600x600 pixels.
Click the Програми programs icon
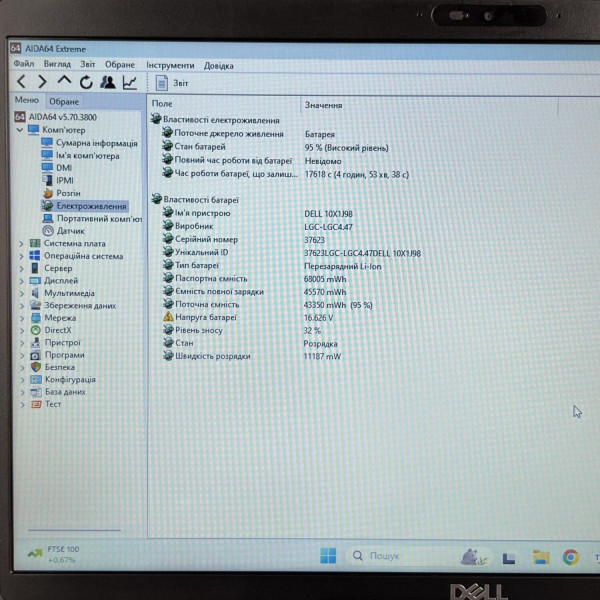click(x=36, y=355)
